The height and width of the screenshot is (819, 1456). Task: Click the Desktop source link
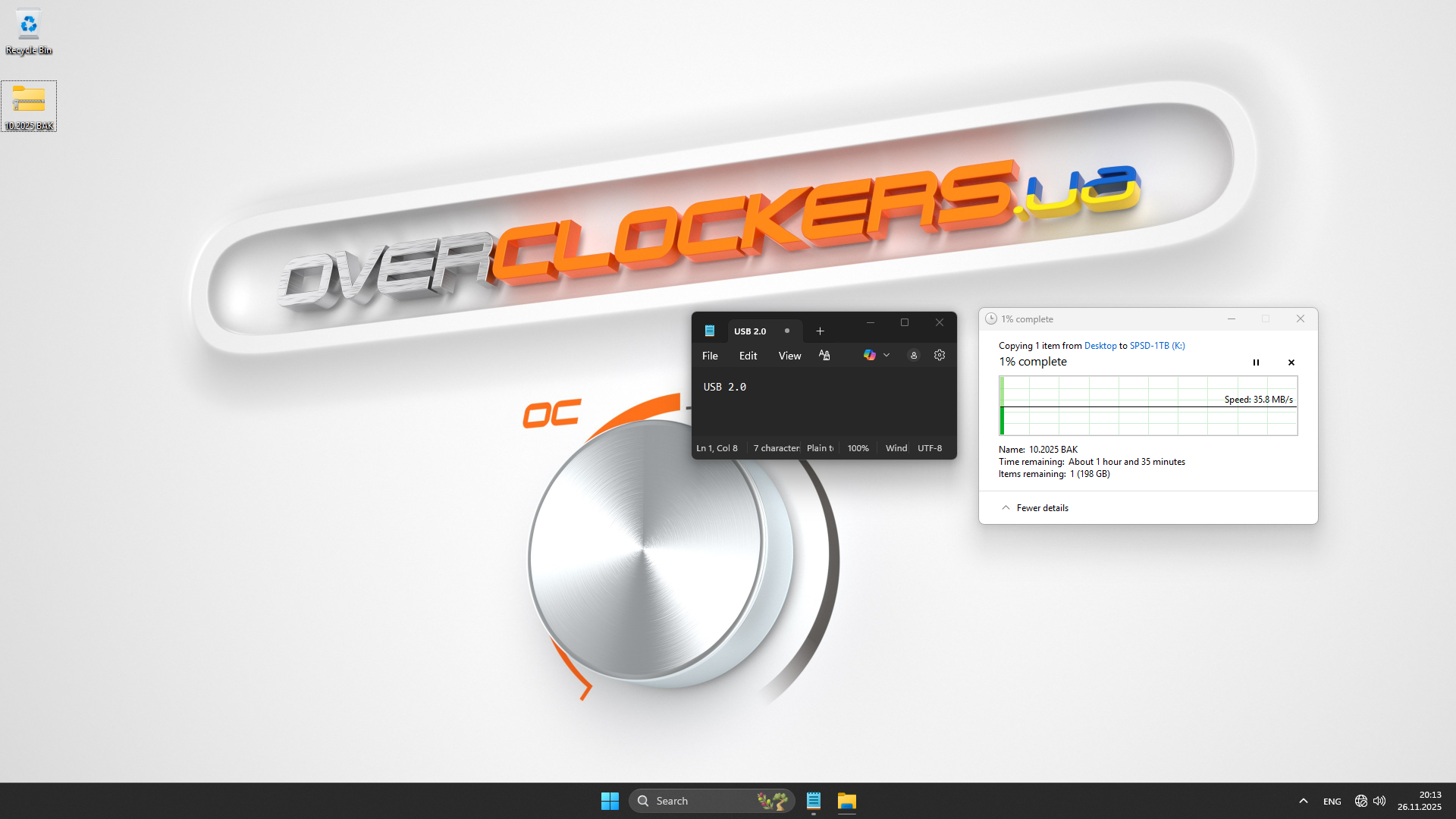click(x=1100, y=346)
